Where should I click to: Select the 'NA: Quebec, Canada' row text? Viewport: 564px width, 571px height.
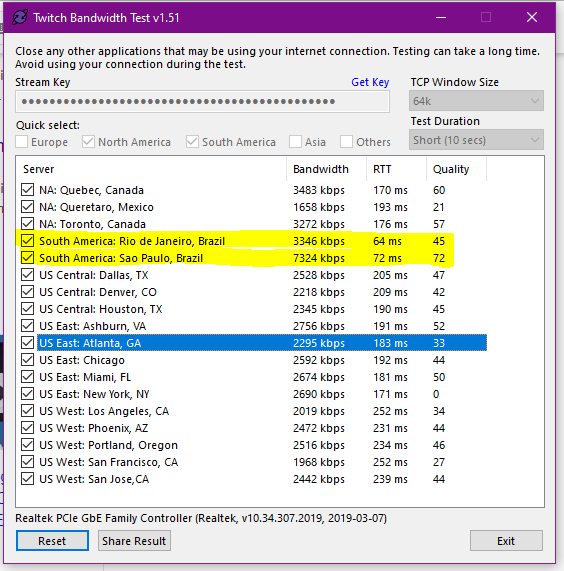pyautogui.click(x=91, y=190)
